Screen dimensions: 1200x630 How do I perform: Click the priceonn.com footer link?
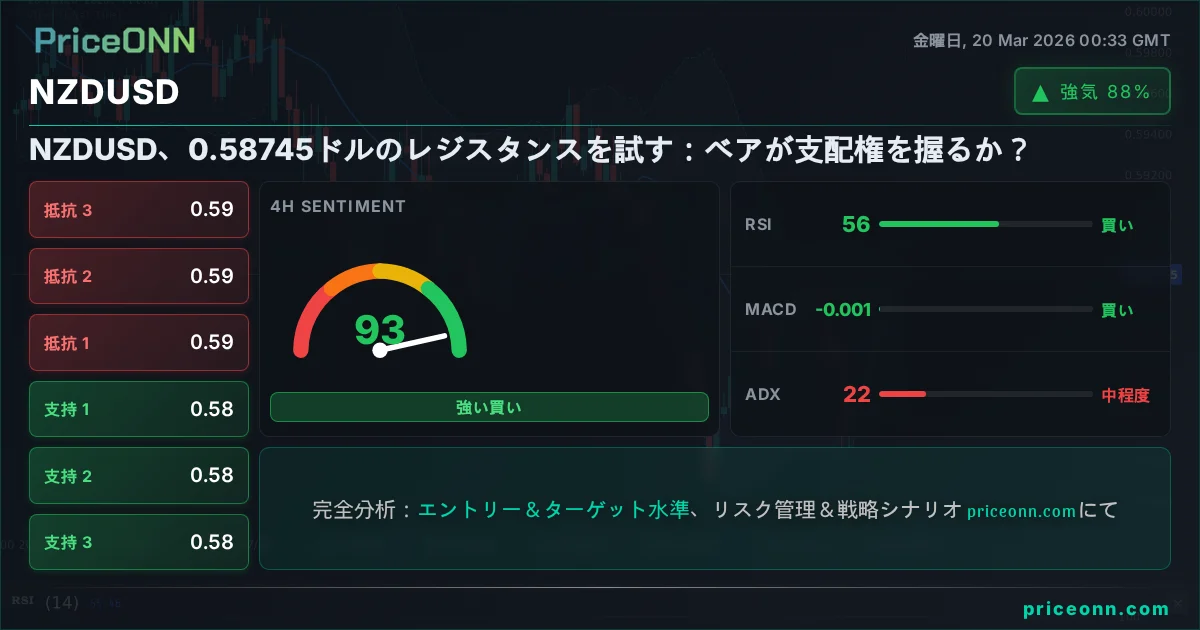coord(1096,608)
